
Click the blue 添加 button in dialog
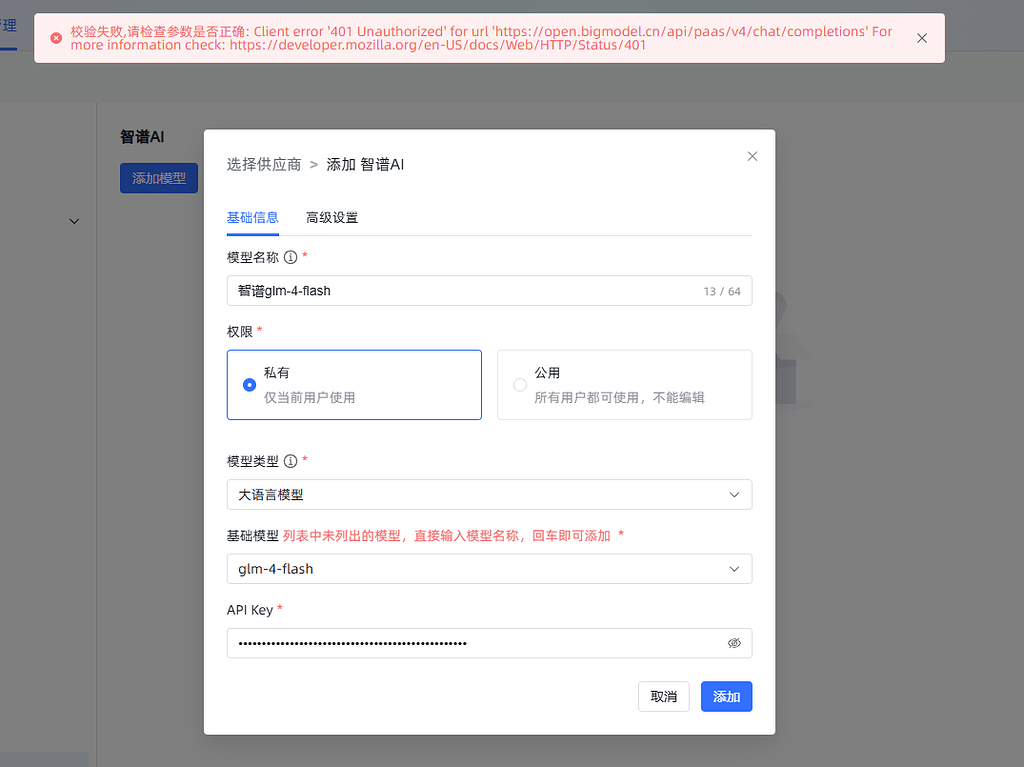click(726, 696)
